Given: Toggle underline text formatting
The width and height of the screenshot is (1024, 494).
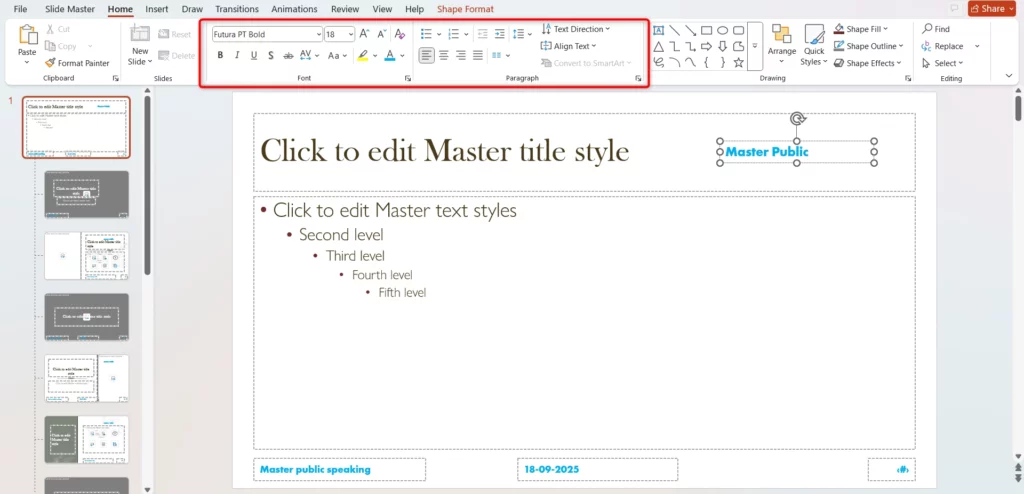Looking at the screenshot, I should 254,56.
